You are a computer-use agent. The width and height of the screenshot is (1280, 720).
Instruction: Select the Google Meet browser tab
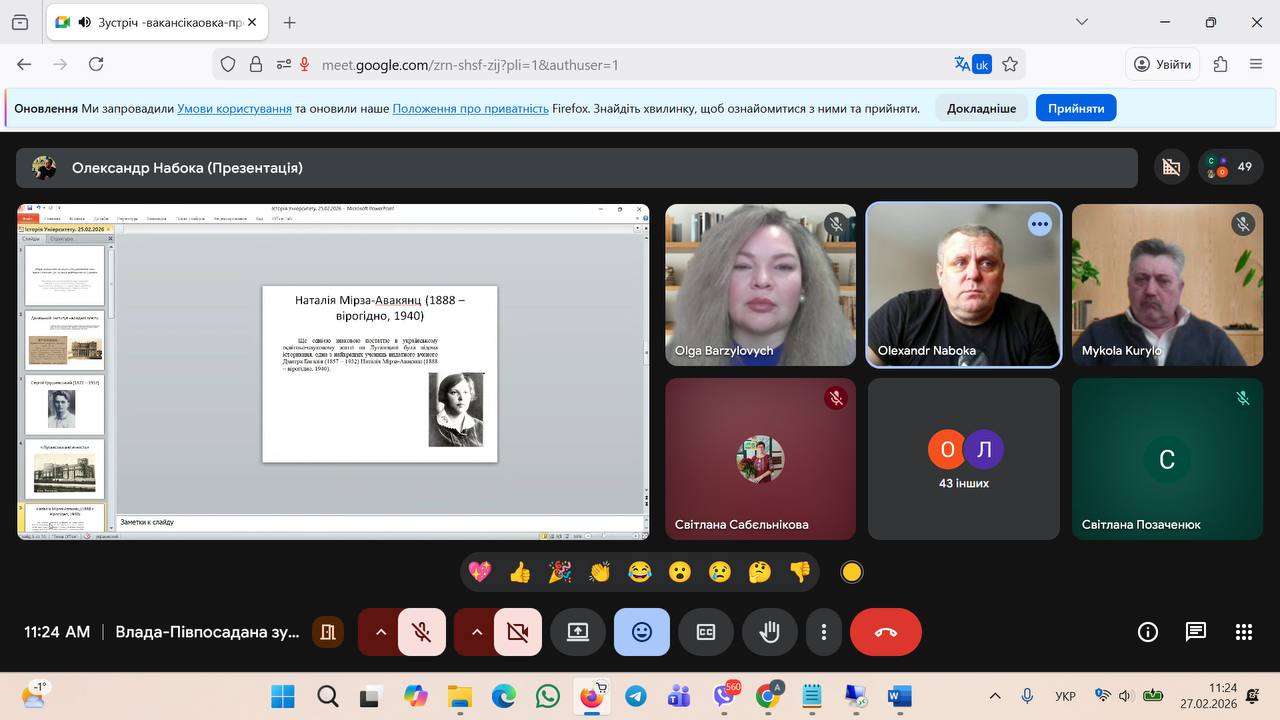coord(150,22)
